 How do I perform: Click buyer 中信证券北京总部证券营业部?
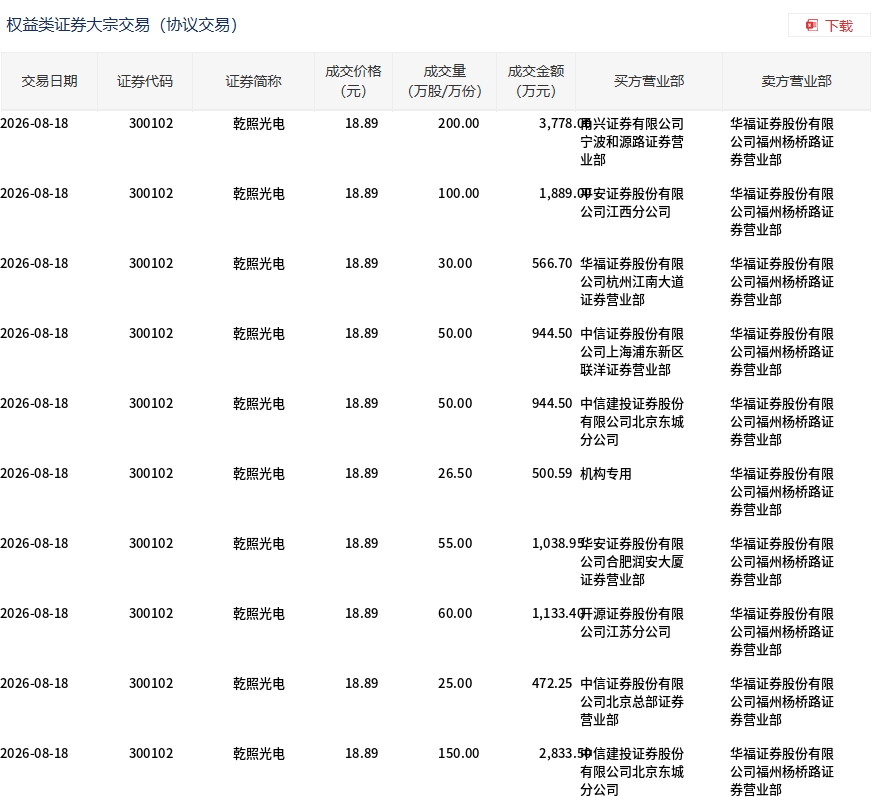tap(632, 702)
